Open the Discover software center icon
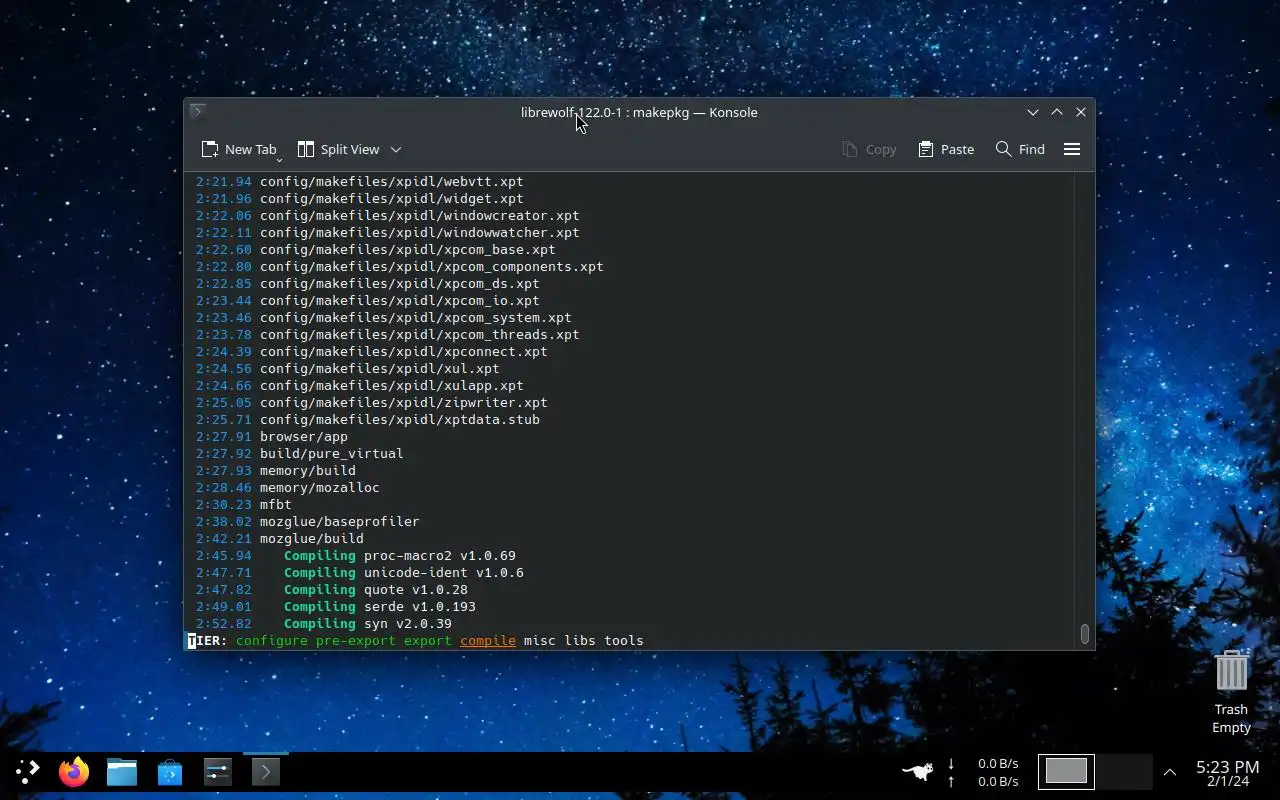The width and height of the screenshot is (1280, 800). click(x=170, y=771)
